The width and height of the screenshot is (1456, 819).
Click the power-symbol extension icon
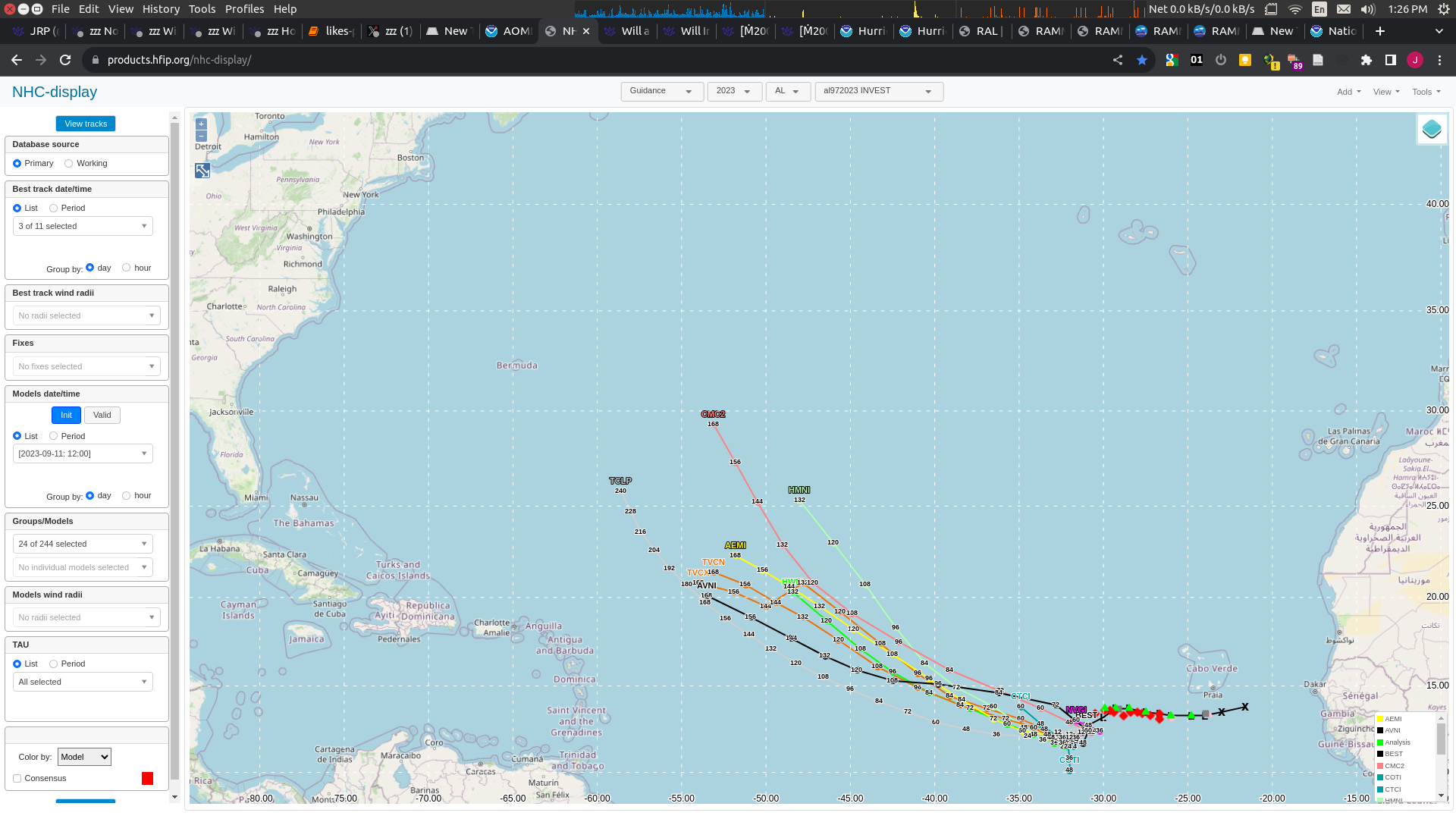click(1221, 60)
